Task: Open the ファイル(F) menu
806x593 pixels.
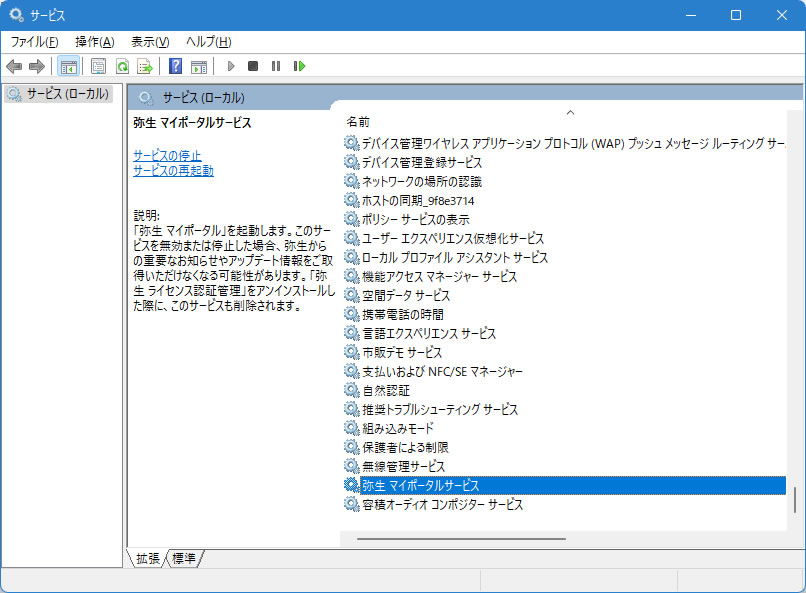Action: 34,42
